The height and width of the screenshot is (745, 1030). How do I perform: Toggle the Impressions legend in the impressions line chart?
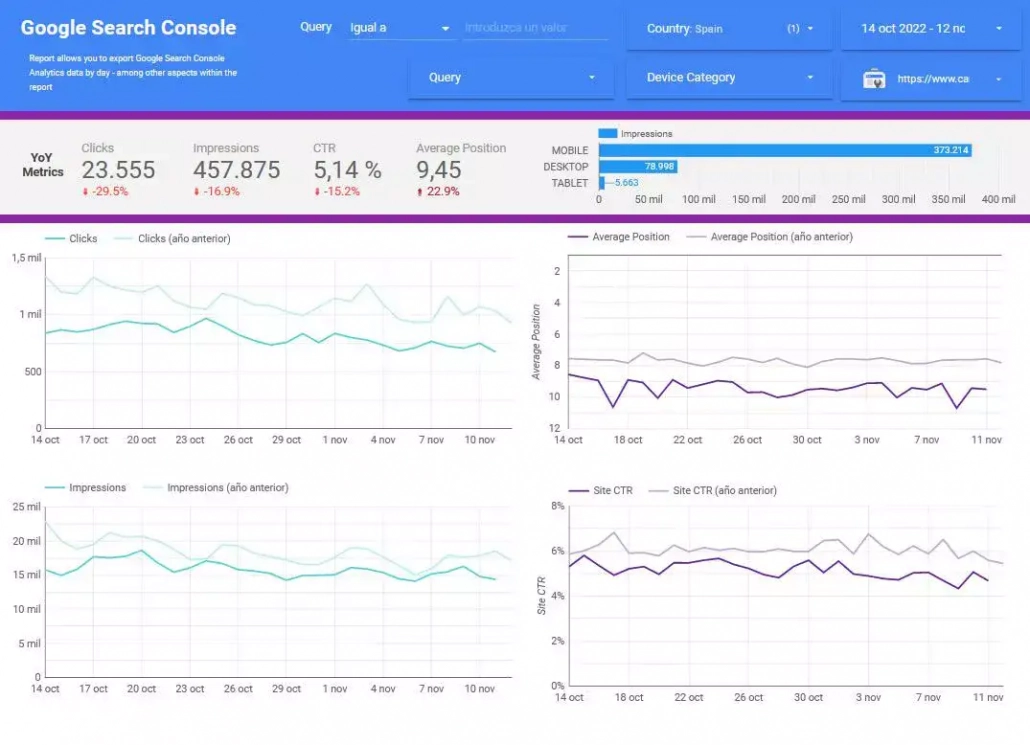click(x=85, y=487)
